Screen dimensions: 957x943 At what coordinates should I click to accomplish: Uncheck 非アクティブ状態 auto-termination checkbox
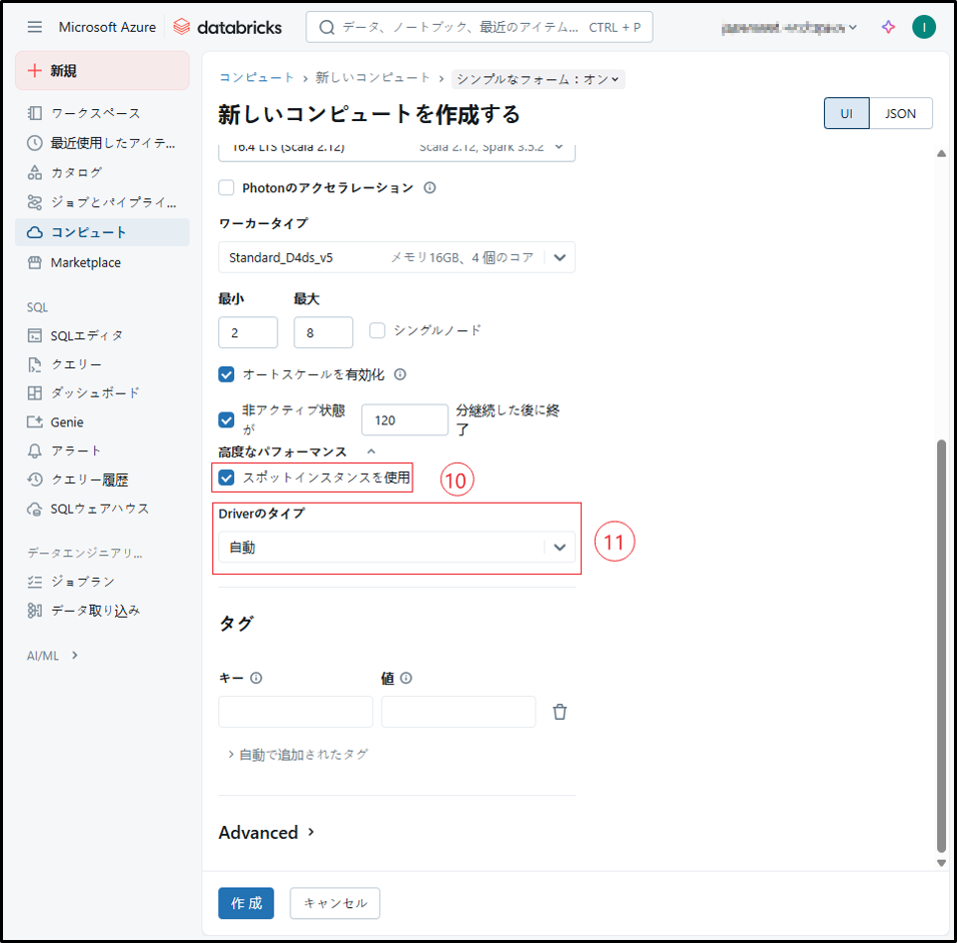226,420
